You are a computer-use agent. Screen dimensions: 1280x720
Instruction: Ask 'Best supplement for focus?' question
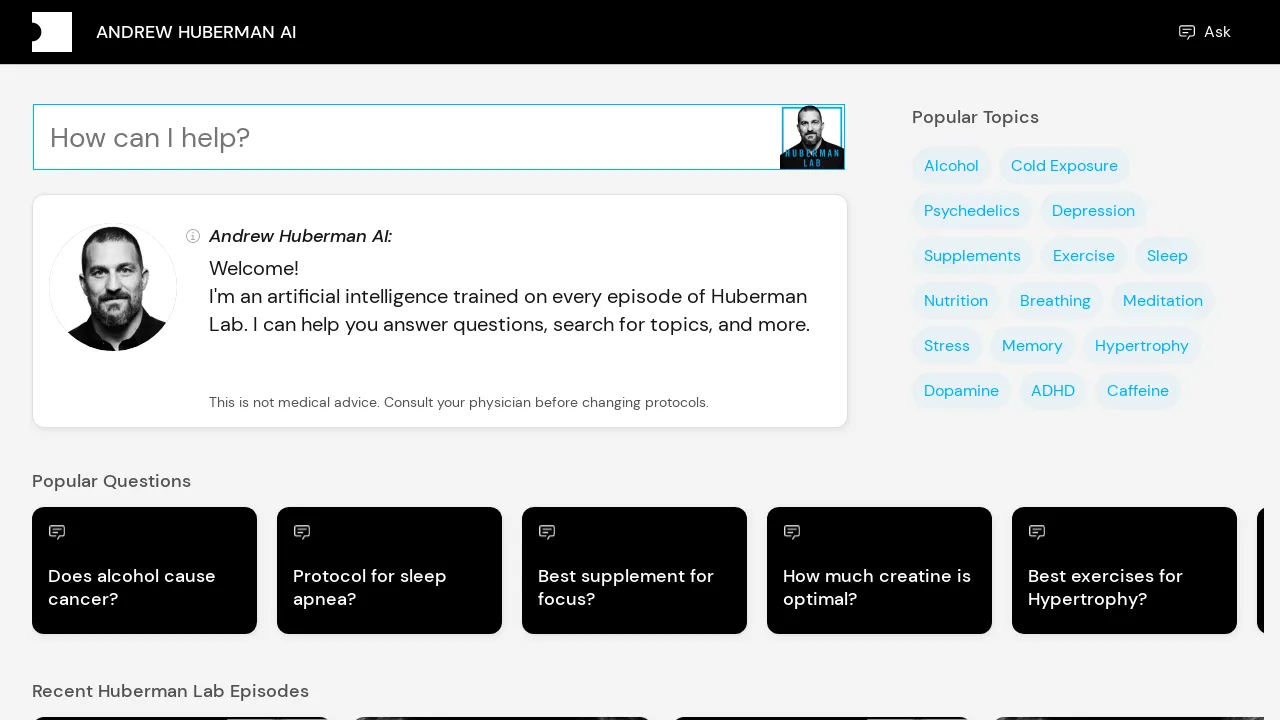tap(634, 570)
